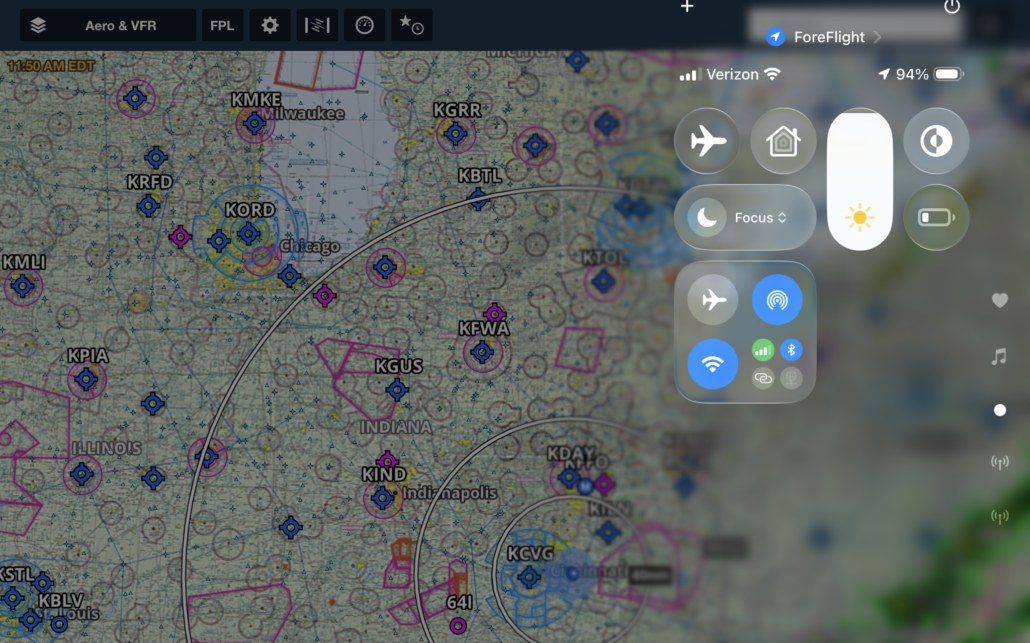Select KMKE Milwaukee airport marker
1030x643 pixels.
254,123
